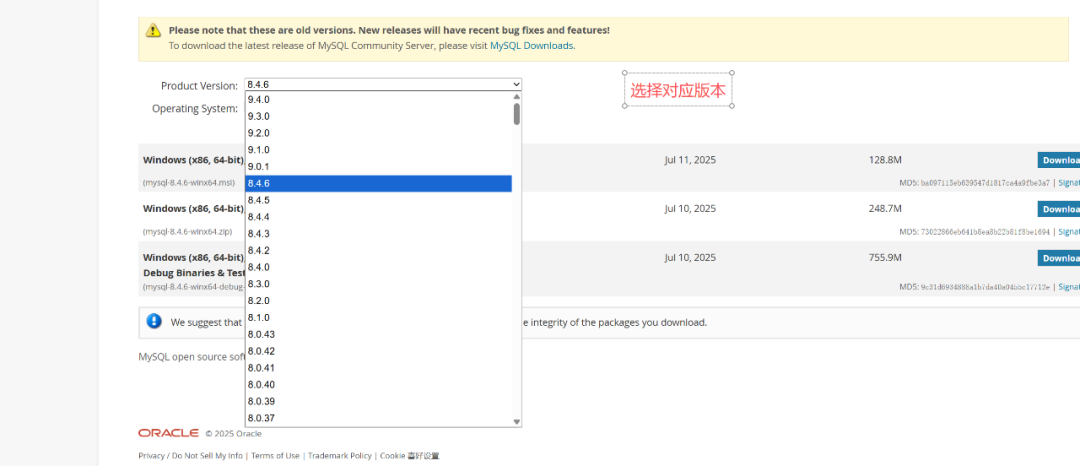Click the version list scrollbar thumb
This screenshot has width=1080, height=466.
click(517, 114)
